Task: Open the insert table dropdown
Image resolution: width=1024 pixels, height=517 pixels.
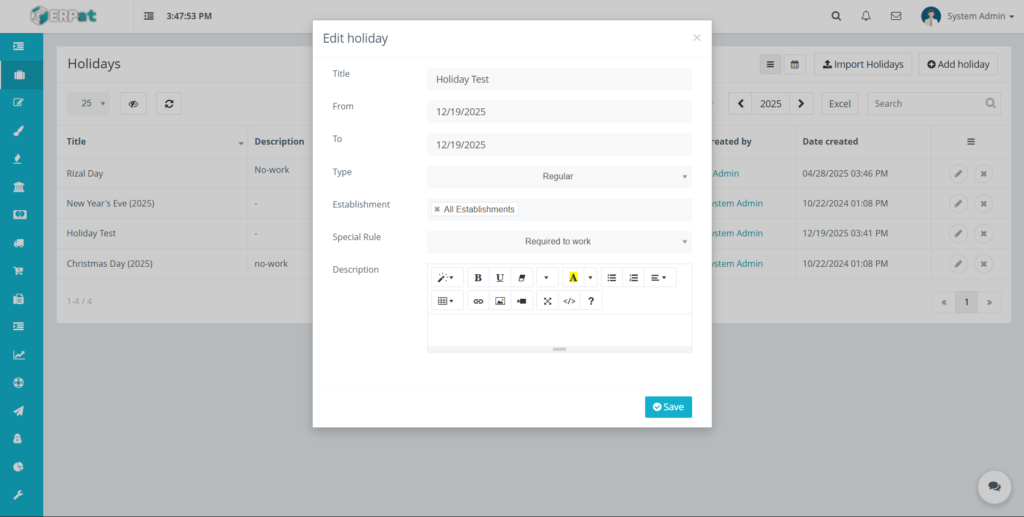Action: coord(447,301)
